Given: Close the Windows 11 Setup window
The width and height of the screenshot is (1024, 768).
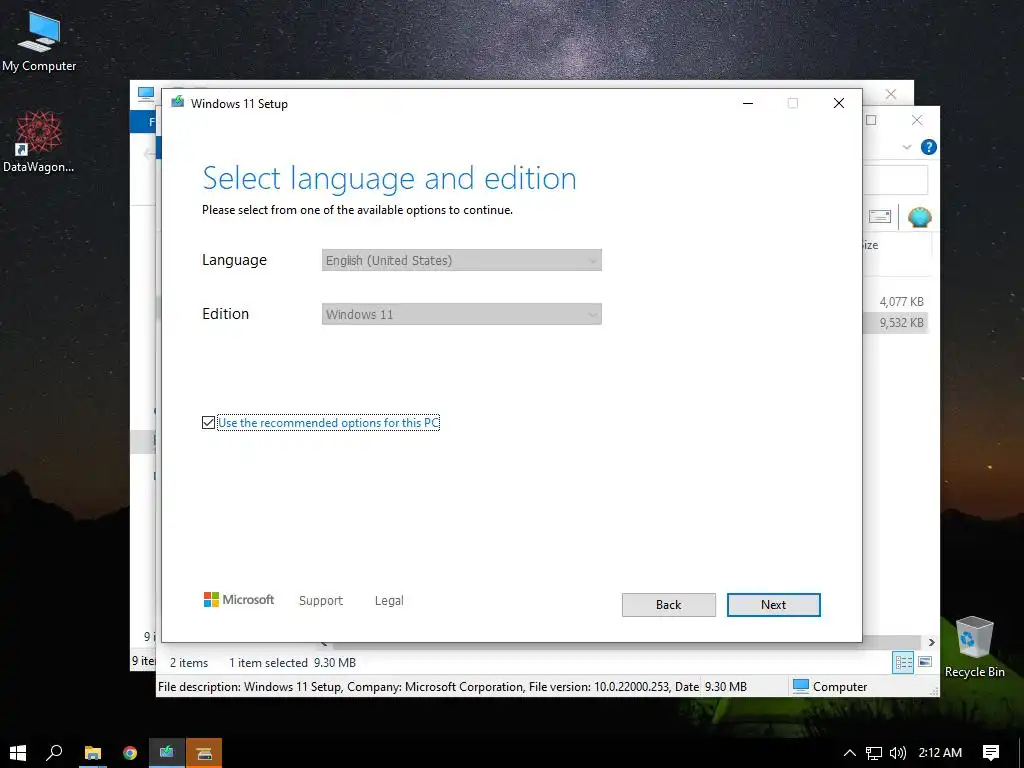Looking at the screenshot, I should (839, 103).
